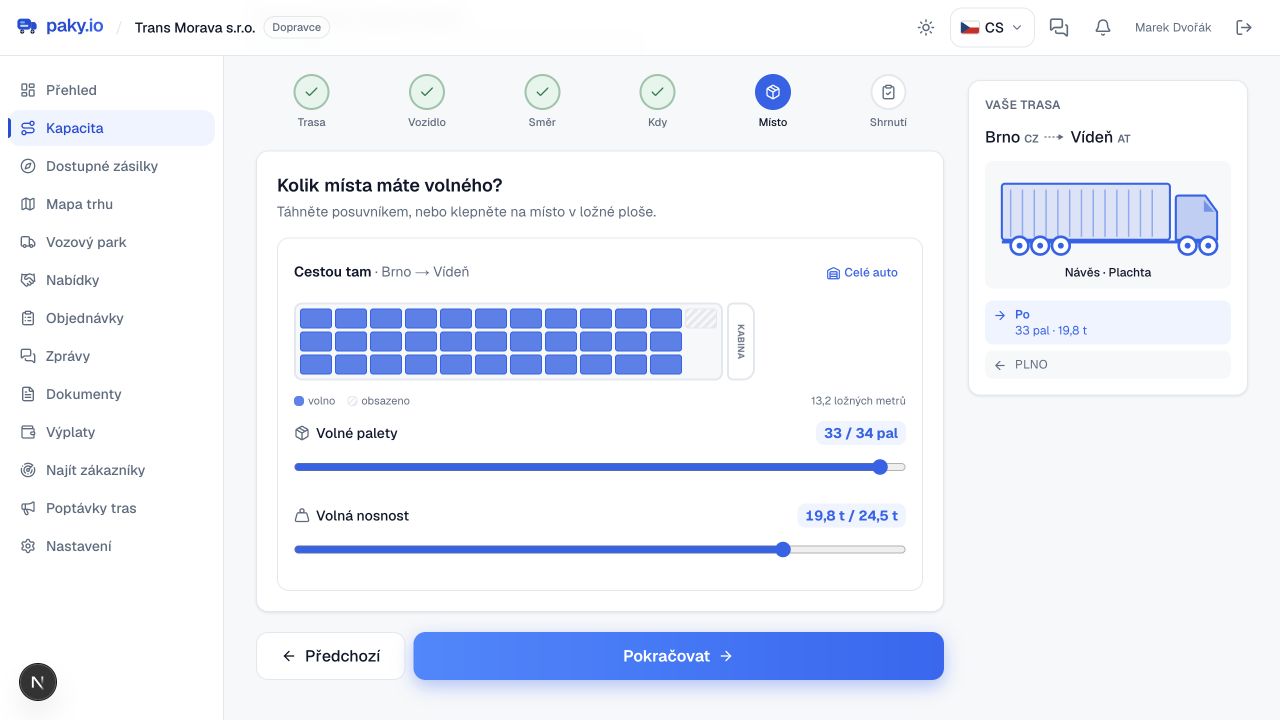Open Nastavení in the sidebar
Image resolution: width=1280 pixels, height=720 pixels.
tap(111, 546)
